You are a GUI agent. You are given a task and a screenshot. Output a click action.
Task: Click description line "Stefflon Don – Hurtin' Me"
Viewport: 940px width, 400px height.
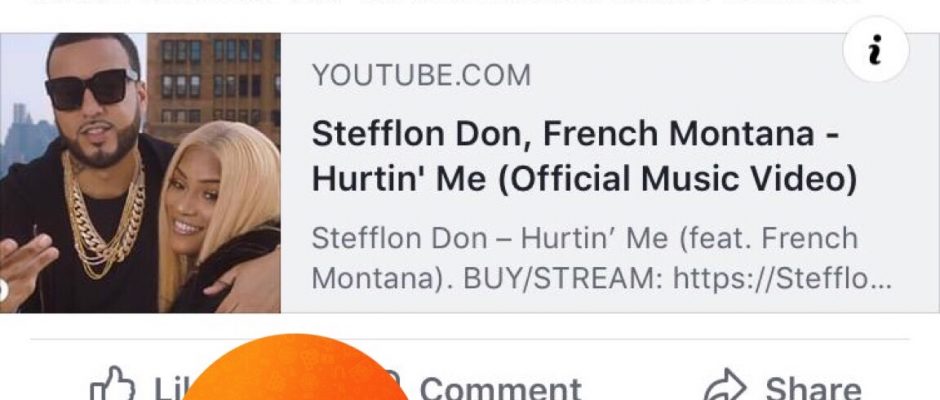click(585, 239)
